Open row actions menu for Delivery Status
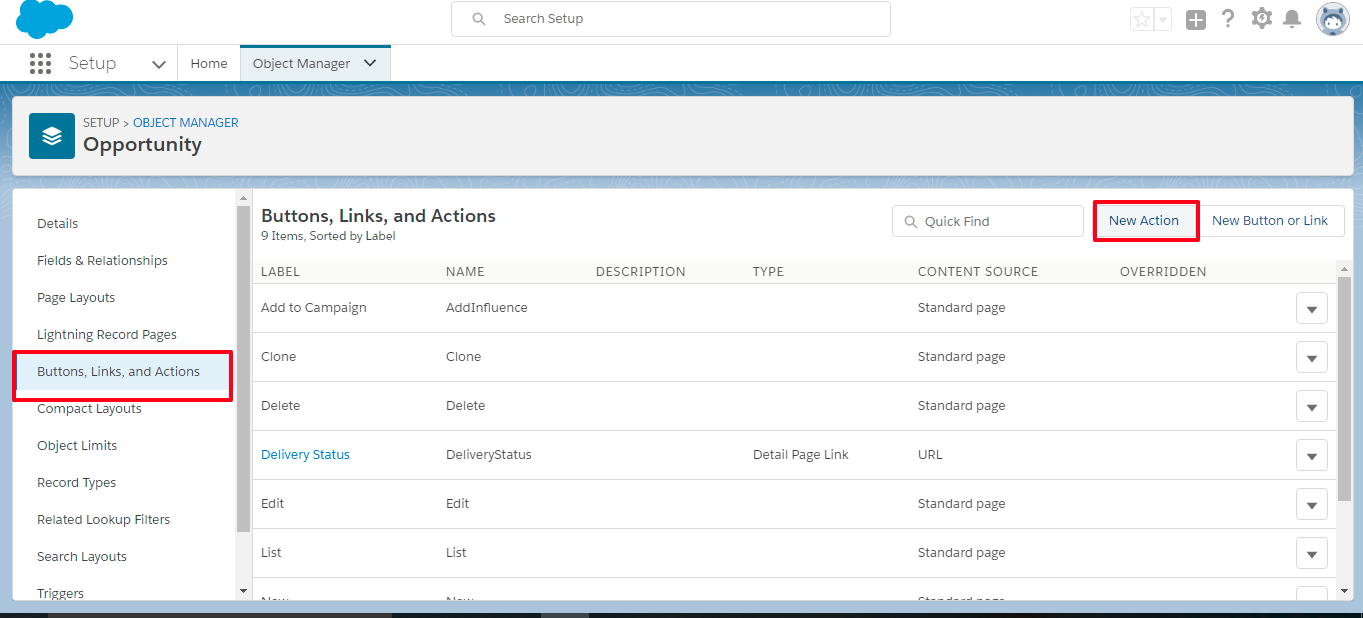This screenshot has width=1363, height=618. 1311,456
